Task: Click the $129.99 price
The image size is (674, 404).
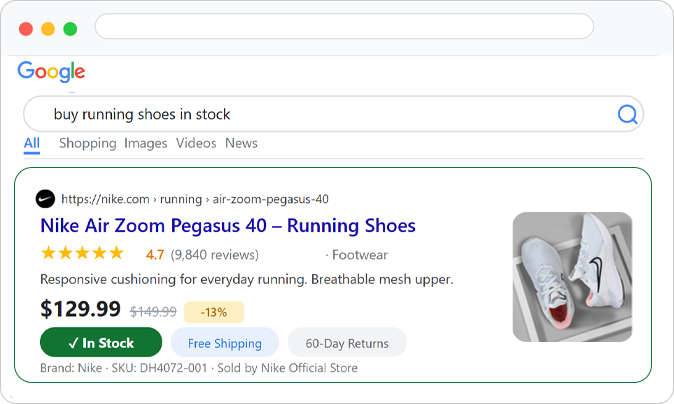Action: coord(80,309)
